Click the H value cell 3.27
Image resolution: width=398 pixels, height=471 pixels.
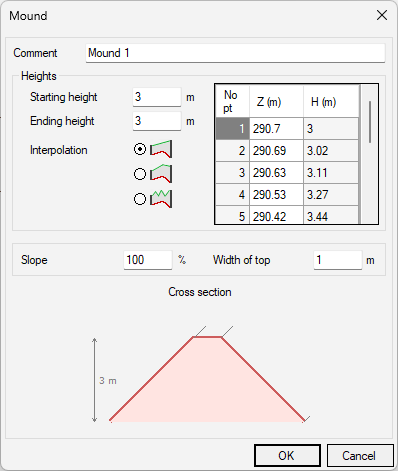(331, 195)
